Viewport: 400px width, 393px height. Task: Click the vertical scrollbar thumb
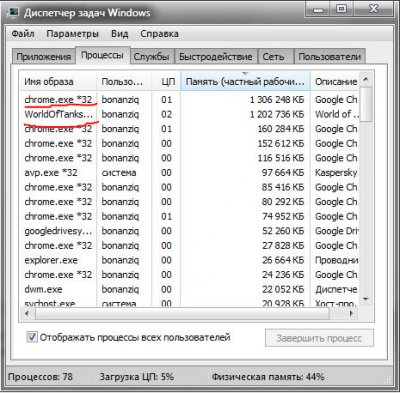coord(366,104)
